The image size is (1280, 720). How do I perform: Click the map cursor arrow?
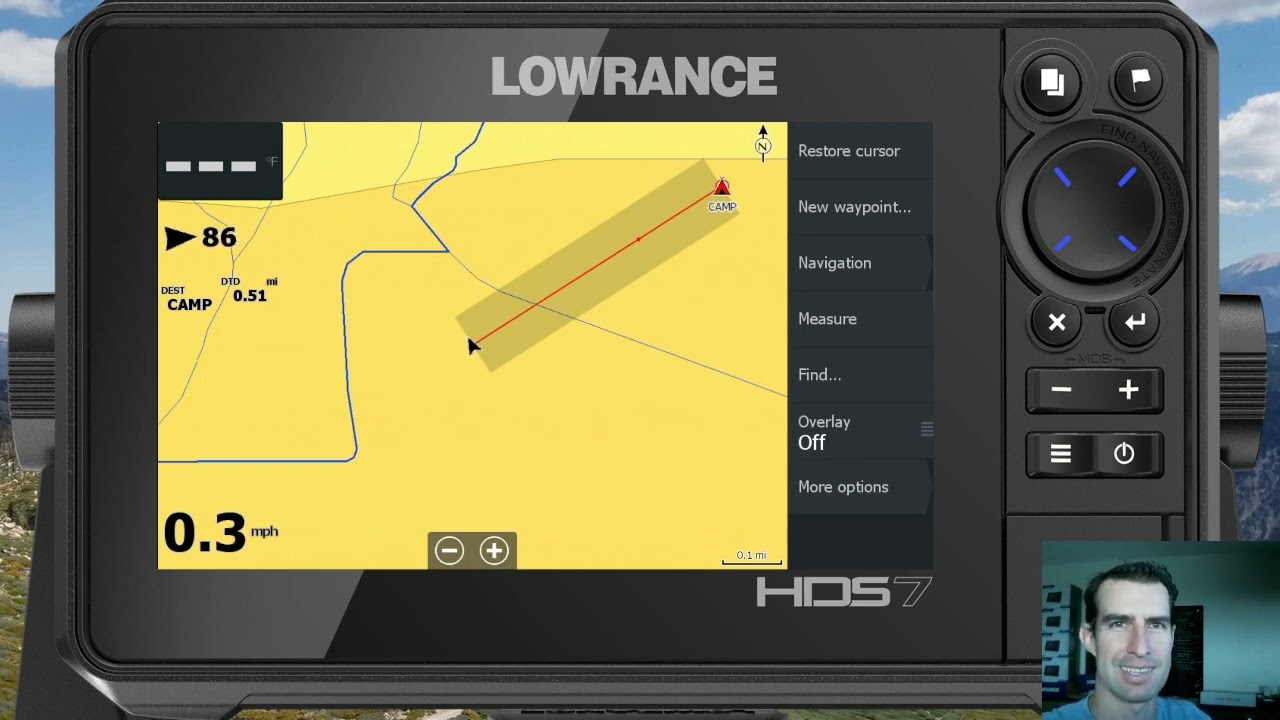tap(473, 345)
